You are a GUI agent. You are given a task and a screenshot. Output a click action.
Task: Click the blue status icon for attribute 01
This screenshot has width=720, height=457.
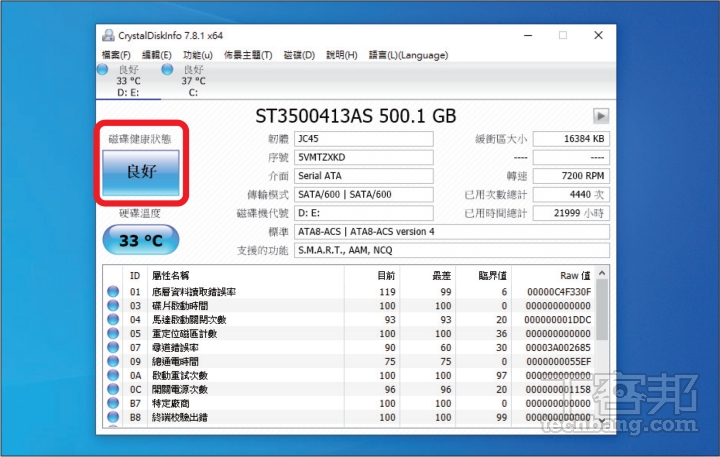tap(113, 292)
